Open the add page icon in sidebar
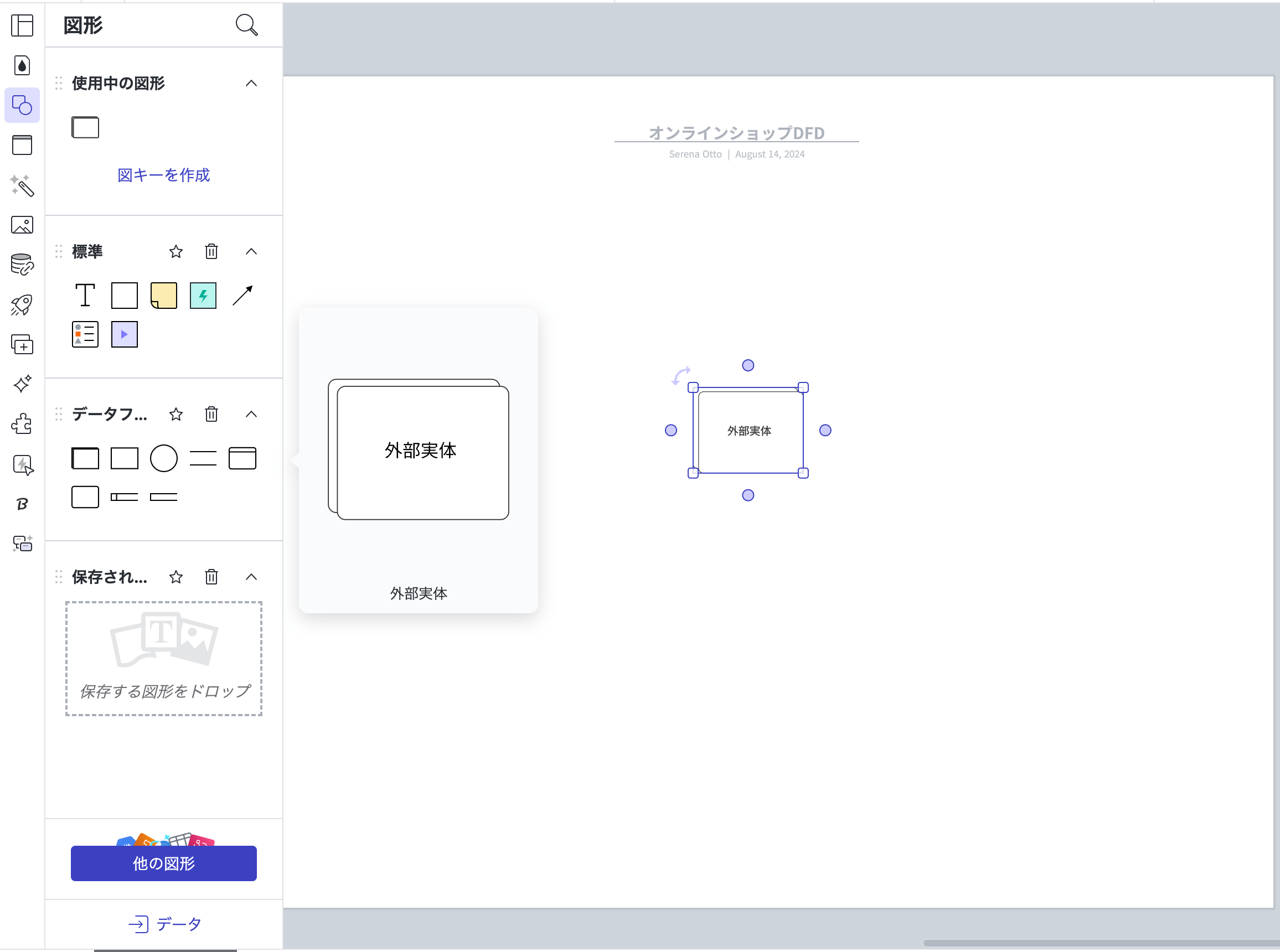 [22, 345]
